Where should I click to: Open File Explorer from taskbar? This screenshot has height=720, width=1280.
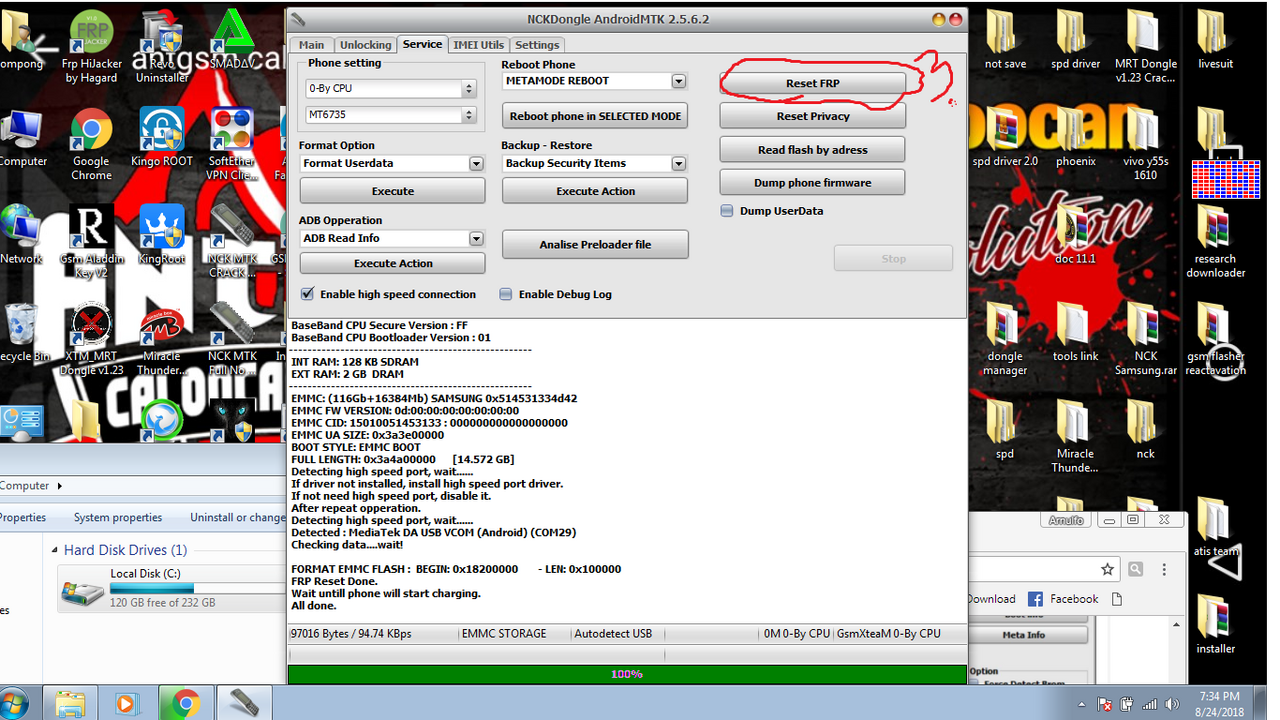coord(71,703)
